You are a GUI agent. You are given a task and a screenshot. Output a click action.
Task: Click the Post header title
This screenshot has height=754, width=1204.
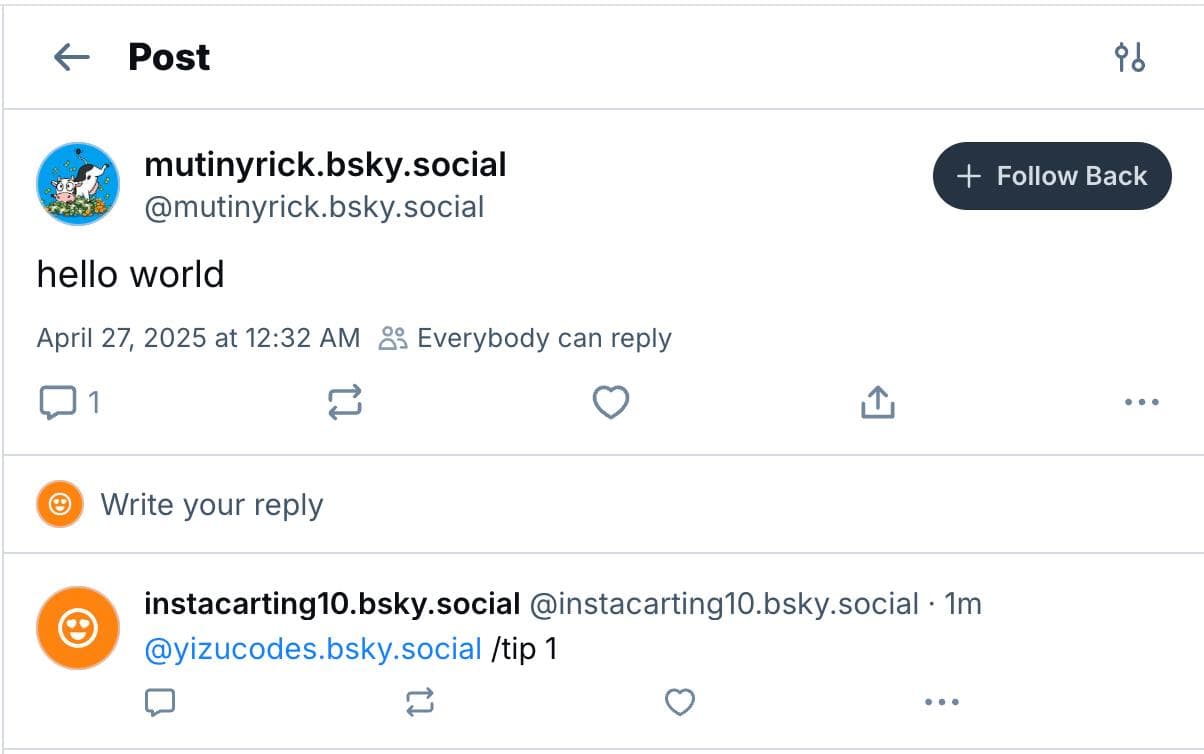[x=168, y=57]
